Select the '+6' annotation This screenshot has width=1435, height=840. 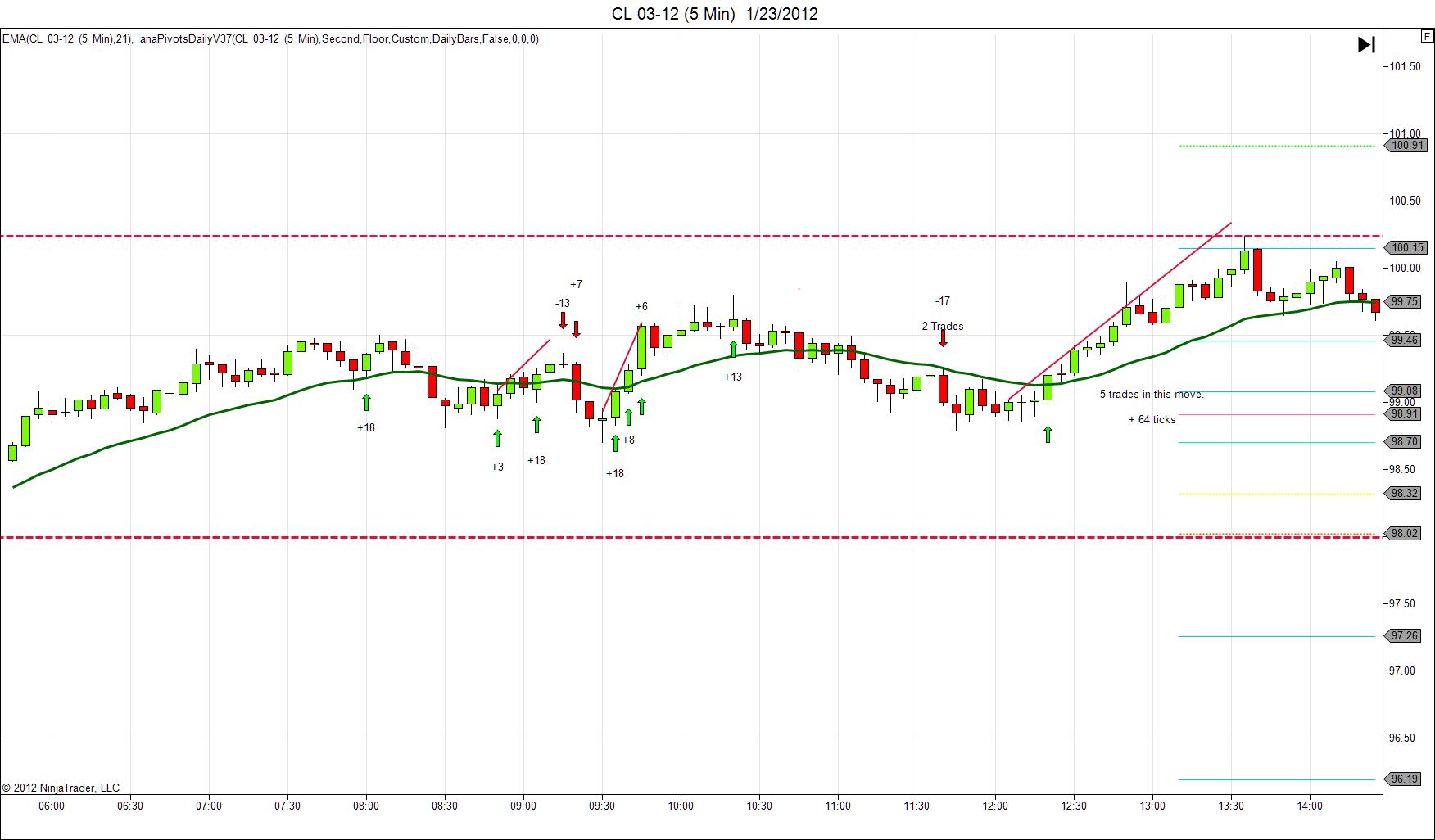[641, 307]
